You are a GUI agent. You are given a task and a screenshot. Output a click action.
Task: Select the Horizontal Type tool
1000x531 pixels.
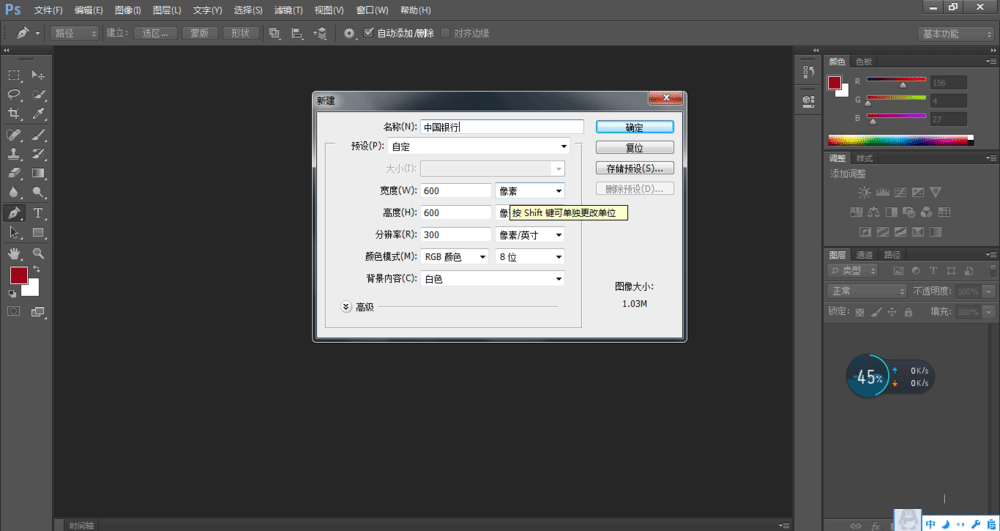38,213
